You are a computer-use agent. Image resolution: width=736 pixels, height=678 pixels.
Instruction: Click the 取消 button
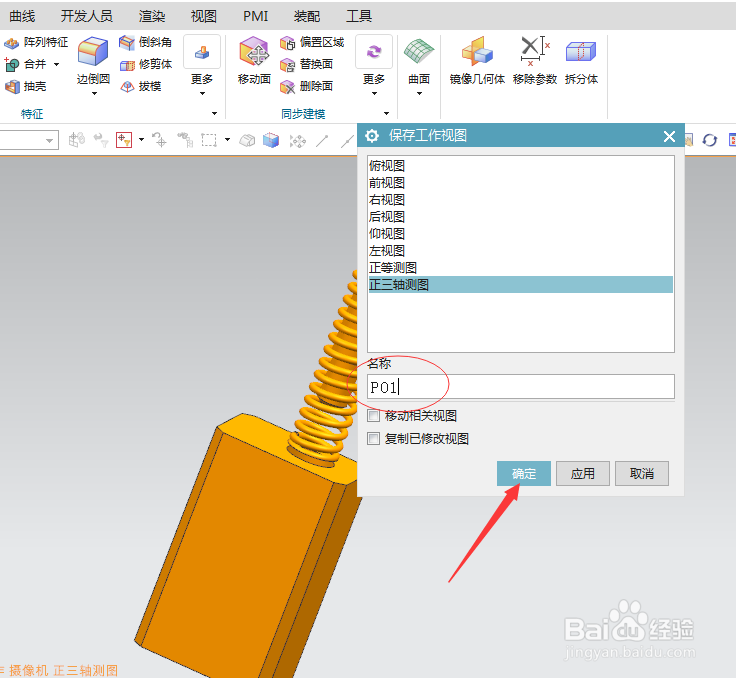click(x=642, y=473)
